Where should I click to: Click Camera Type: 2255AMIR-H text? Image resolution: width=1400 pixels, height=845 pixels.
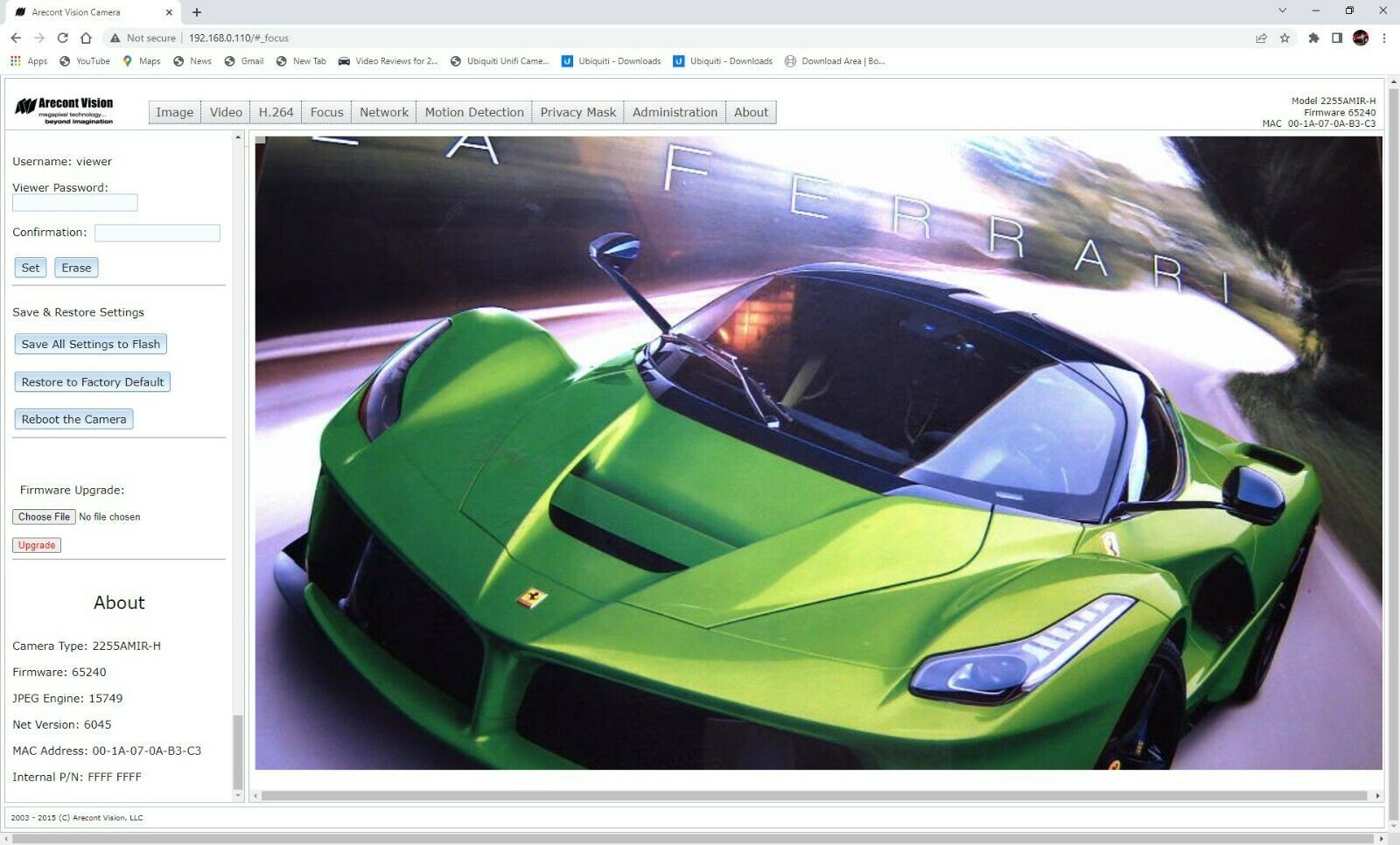87,646
